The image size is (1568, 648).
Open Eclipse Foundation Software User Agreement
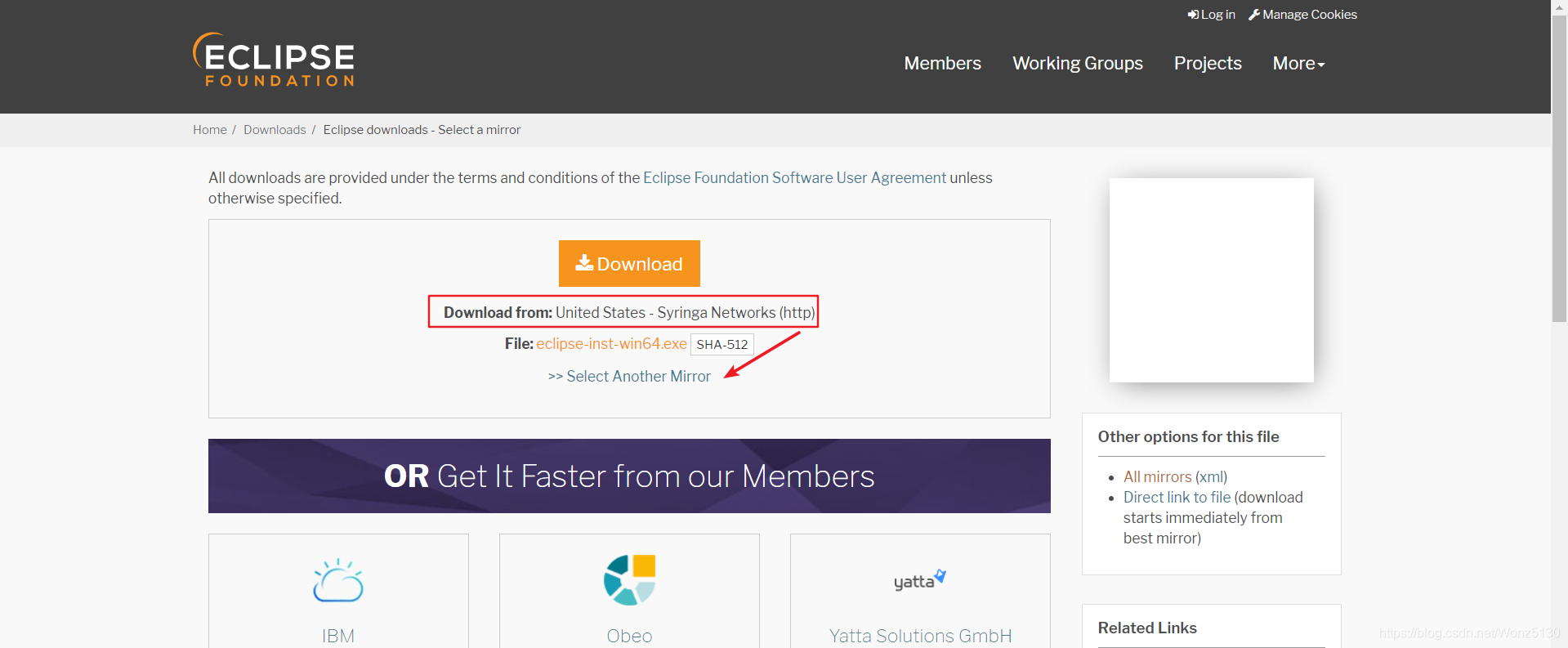pos(794,177)
